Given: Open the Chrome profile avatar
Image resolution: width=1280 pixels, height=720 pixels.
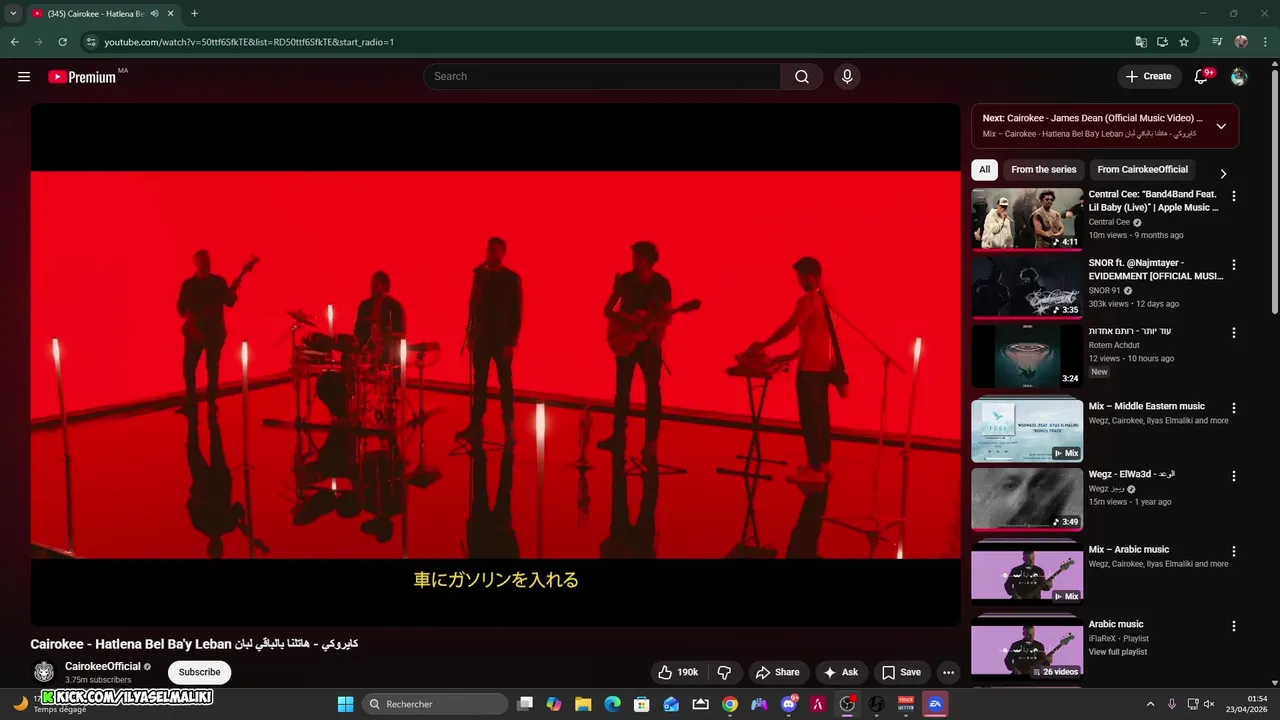Looking at the screenshot, I should pos(1241,42).
